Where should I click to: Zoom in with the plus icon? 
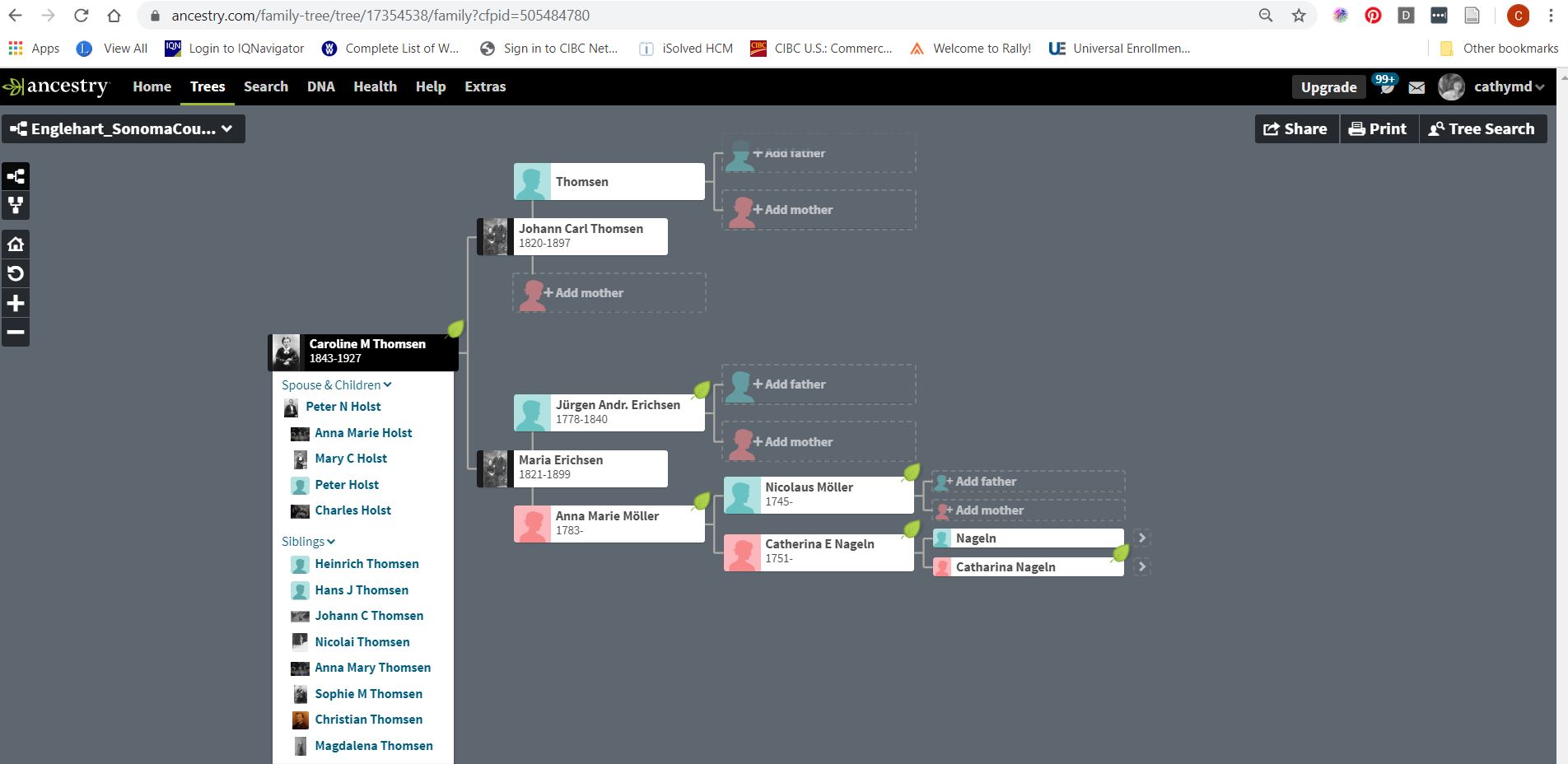pos(16,303)
